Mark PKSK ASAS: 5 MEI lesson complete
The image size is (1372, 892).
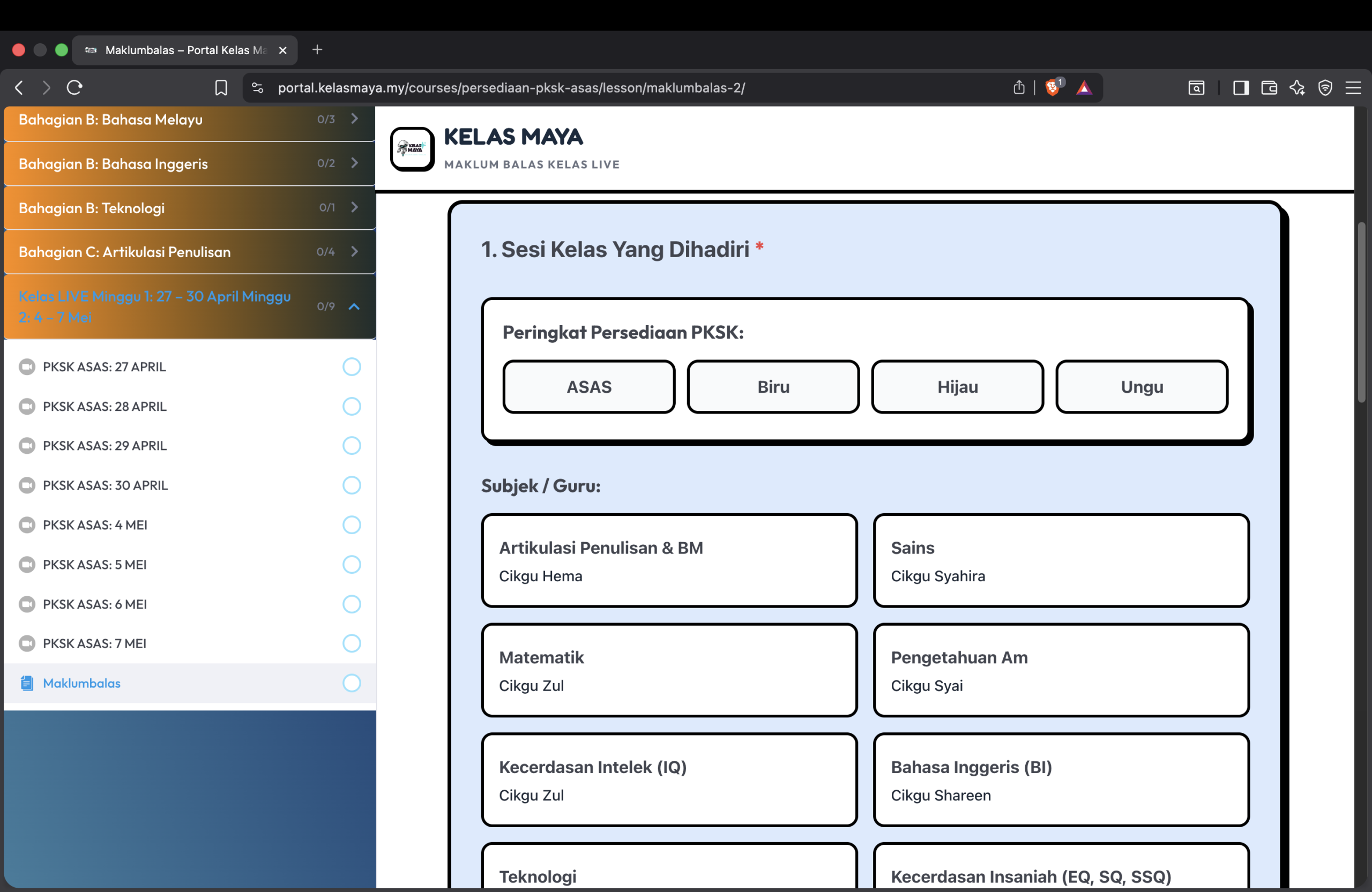pyautogui.click(x=352, y=564)
